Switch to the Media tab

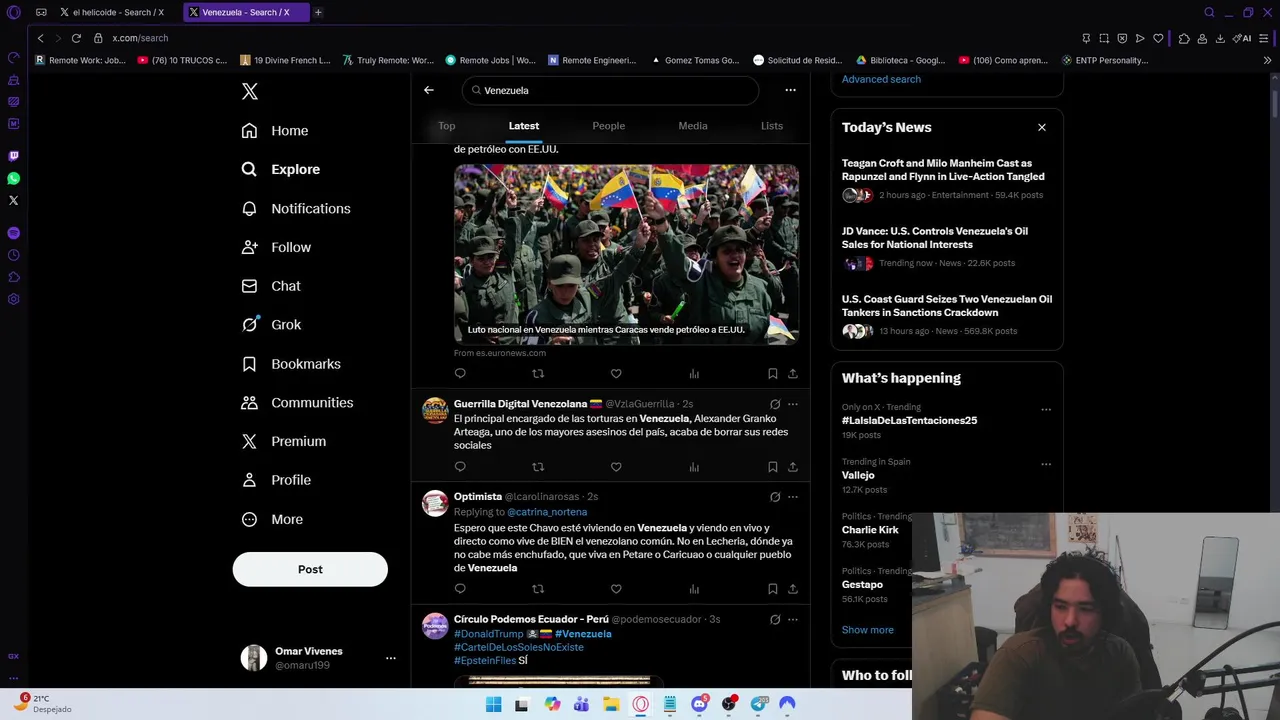693,126
